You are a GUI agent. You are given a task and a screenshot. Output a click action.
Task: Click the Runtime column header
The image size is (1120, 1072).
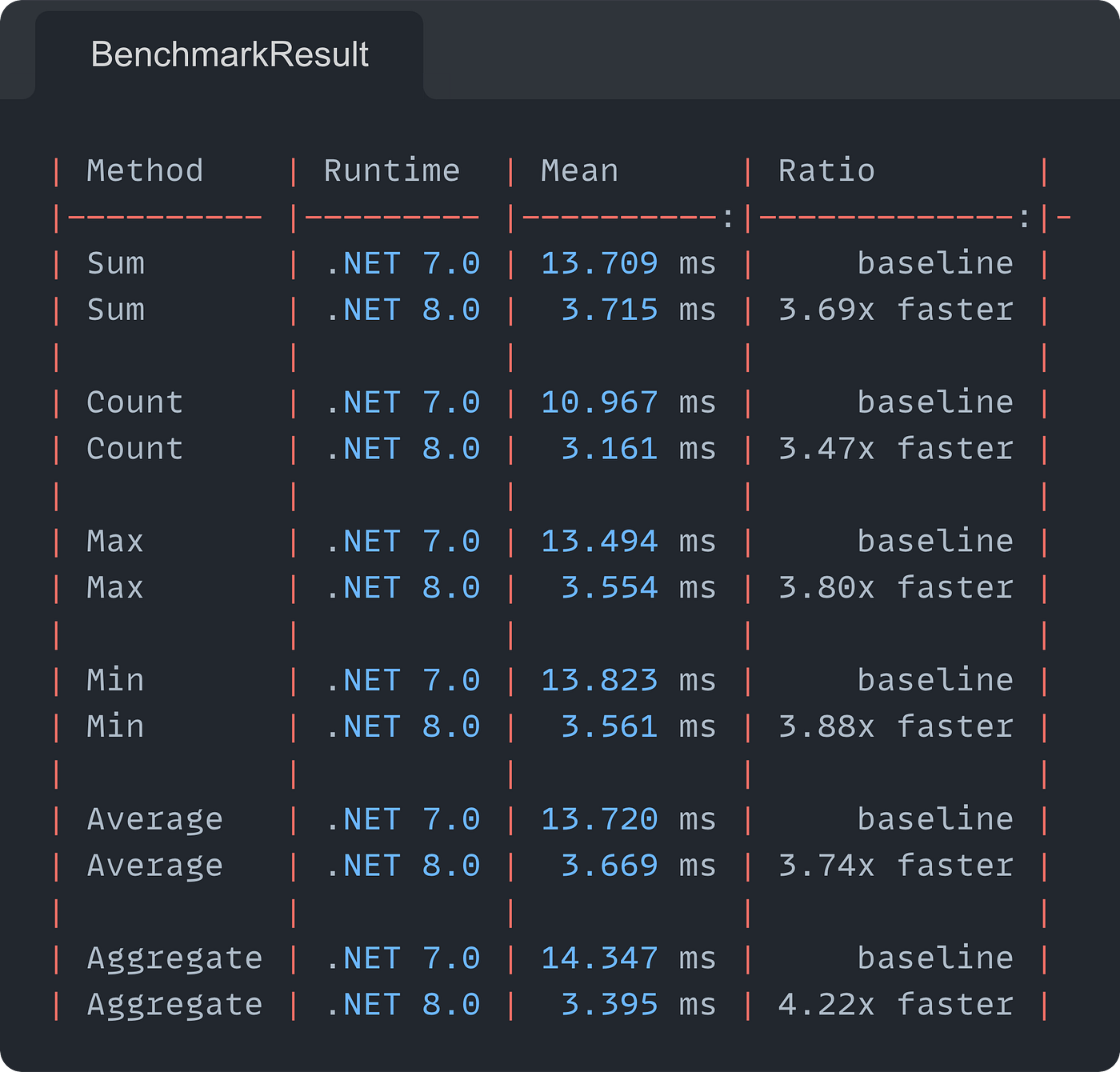392,170
